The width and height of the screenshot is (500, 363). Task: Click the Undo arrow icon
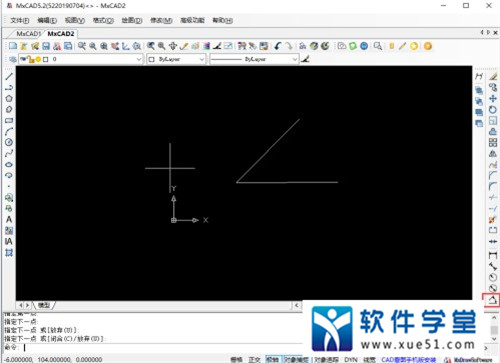click(278, 46)
